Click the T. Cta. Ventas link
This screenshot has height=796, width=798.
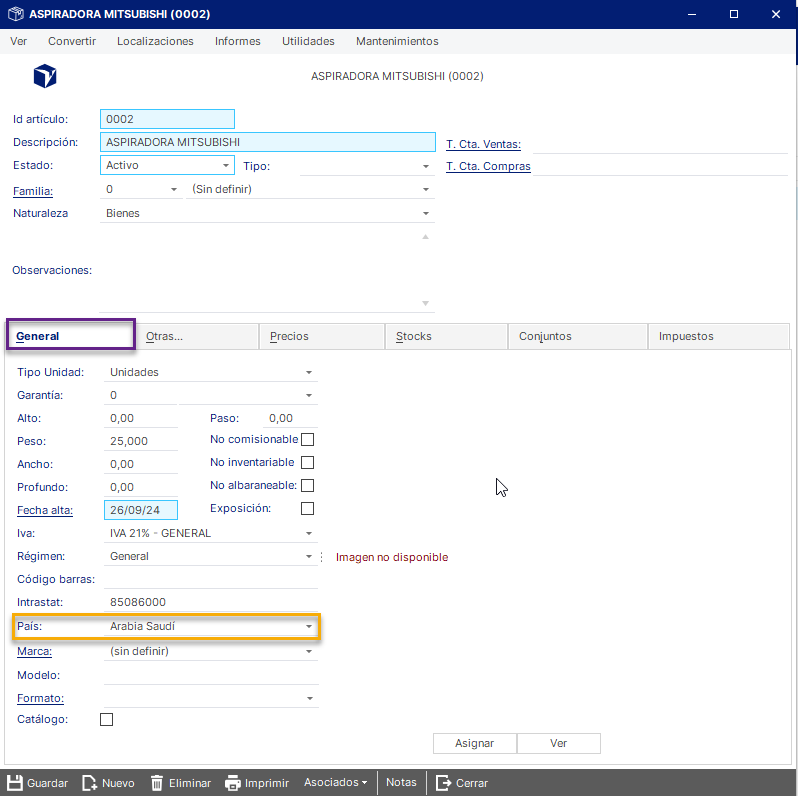point(483,144)
